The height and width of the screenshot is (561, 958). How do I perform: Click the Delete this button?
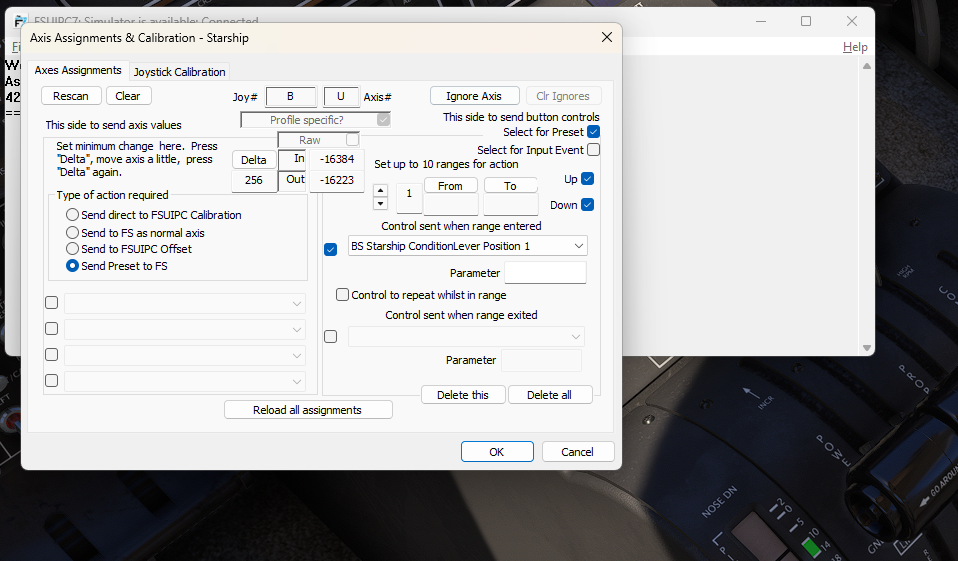463,395
